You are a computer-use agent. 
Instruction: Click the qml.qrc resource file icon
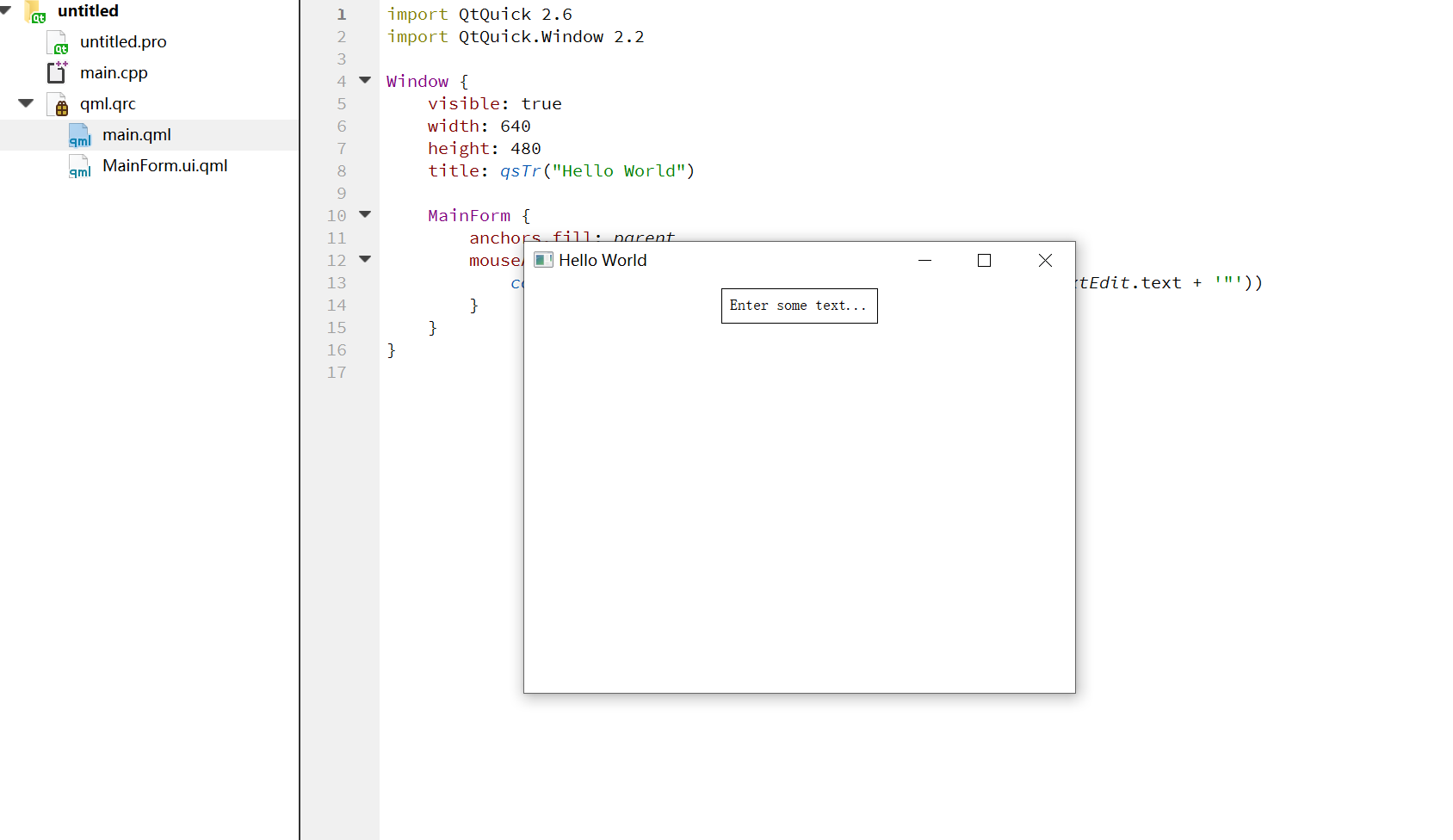tap(58, 104)
